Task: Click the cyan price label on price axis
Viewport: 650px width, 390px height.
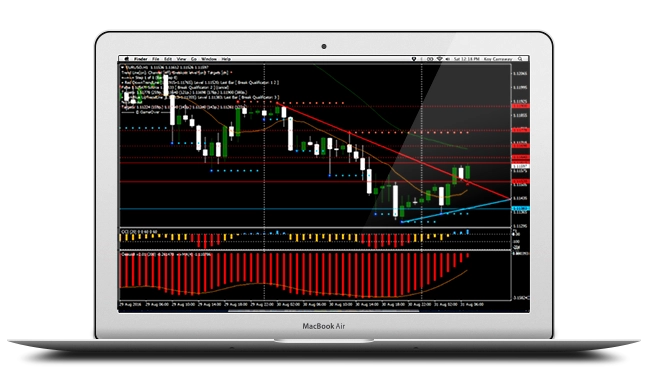Action: click(x=521, y=208)
